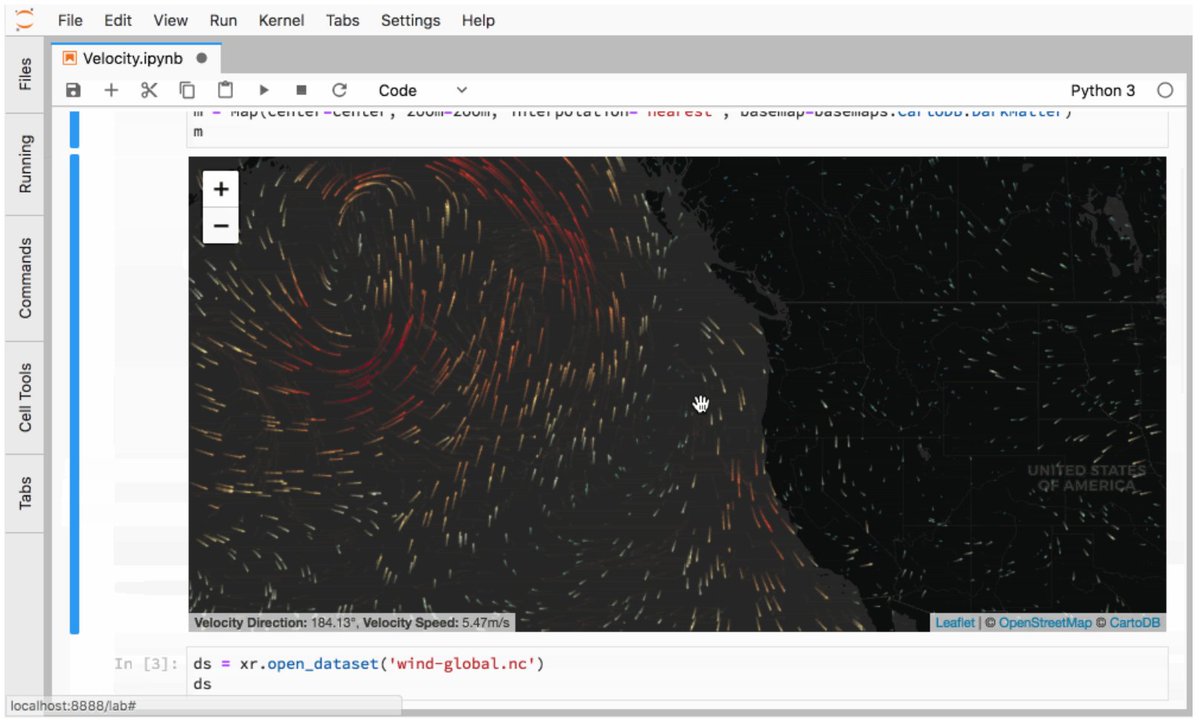This screenshot has height=722, width=1200.
Task: Open the View menu
Action: click(x=171, y=20)
